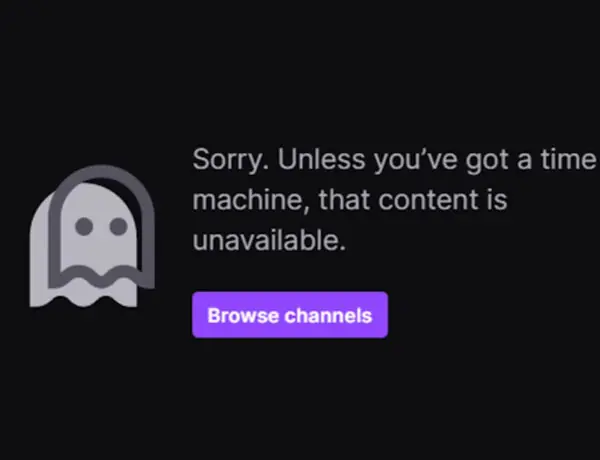The width and height of the screenshot is (600, 460).
Task: Click the word "Browse" on the purple button
Action: [243, 316]
